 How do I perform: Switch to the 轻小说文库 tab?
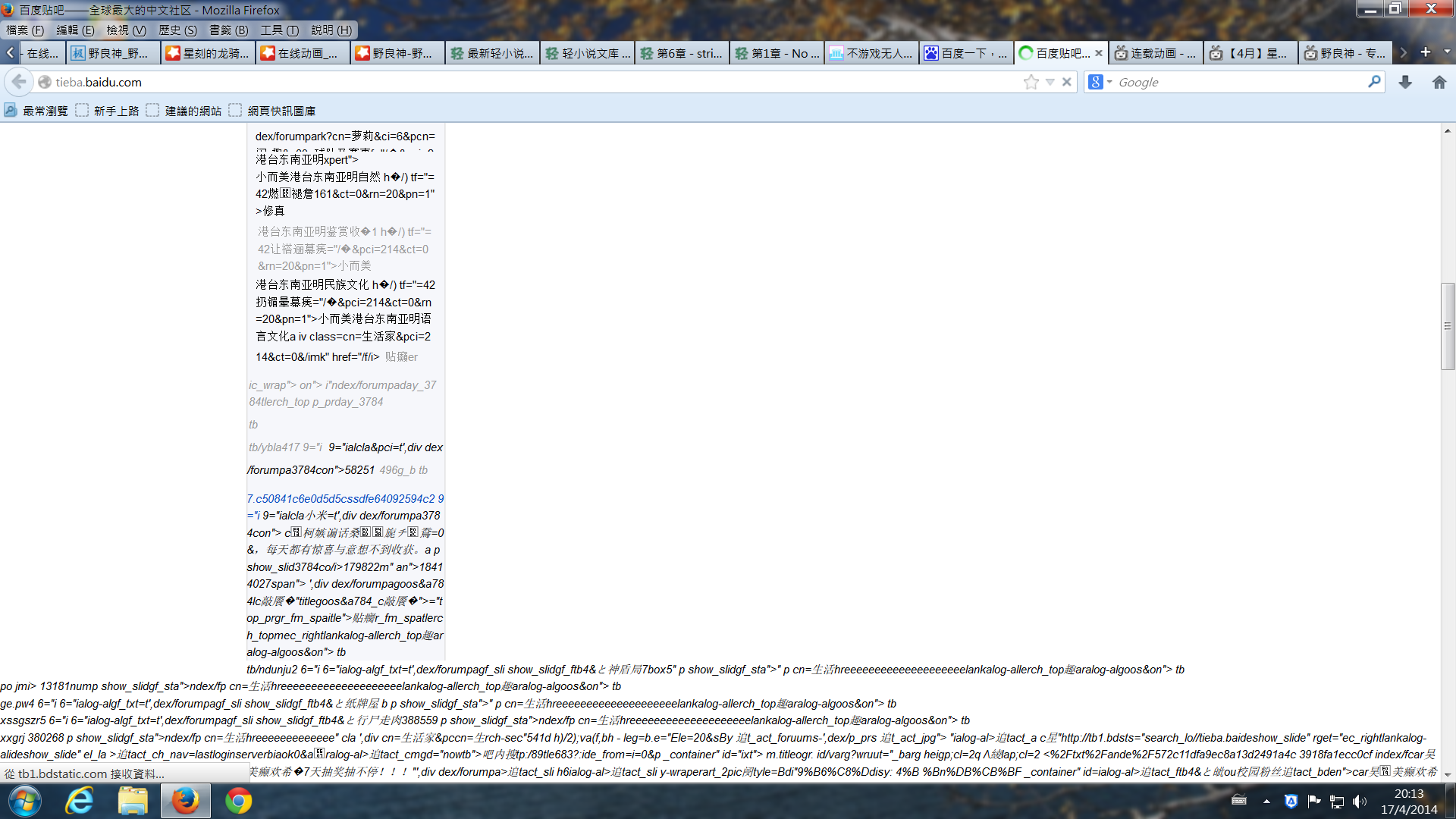(x=587, y=53)
